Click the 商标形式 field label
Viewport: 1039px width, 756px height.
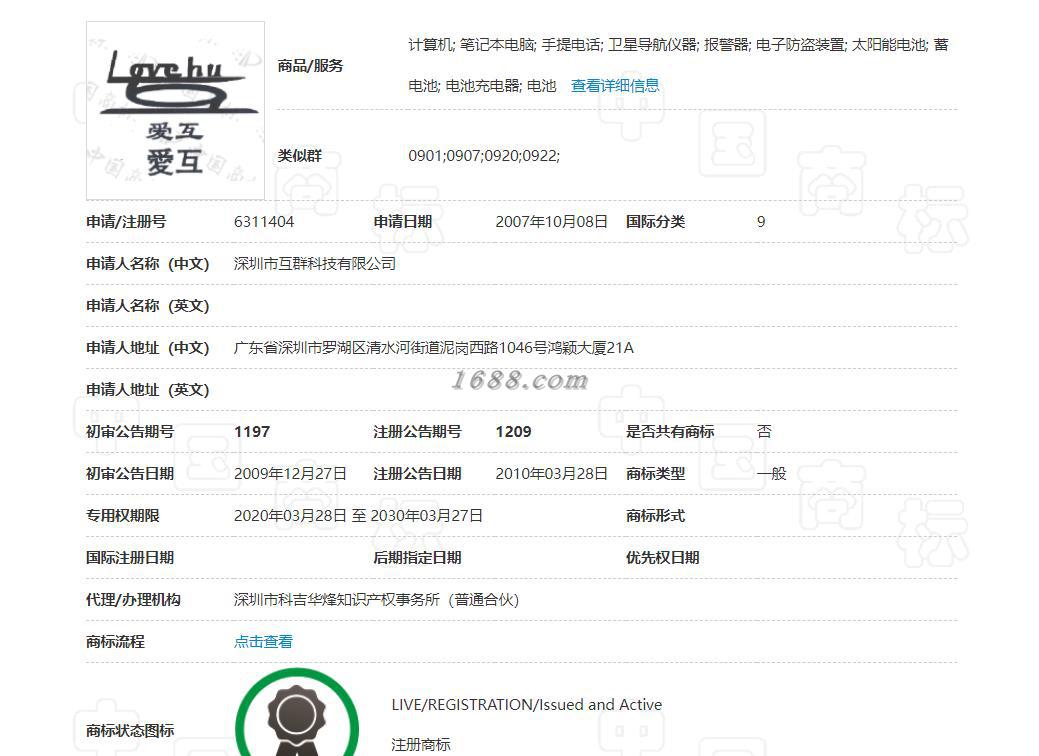655,515
